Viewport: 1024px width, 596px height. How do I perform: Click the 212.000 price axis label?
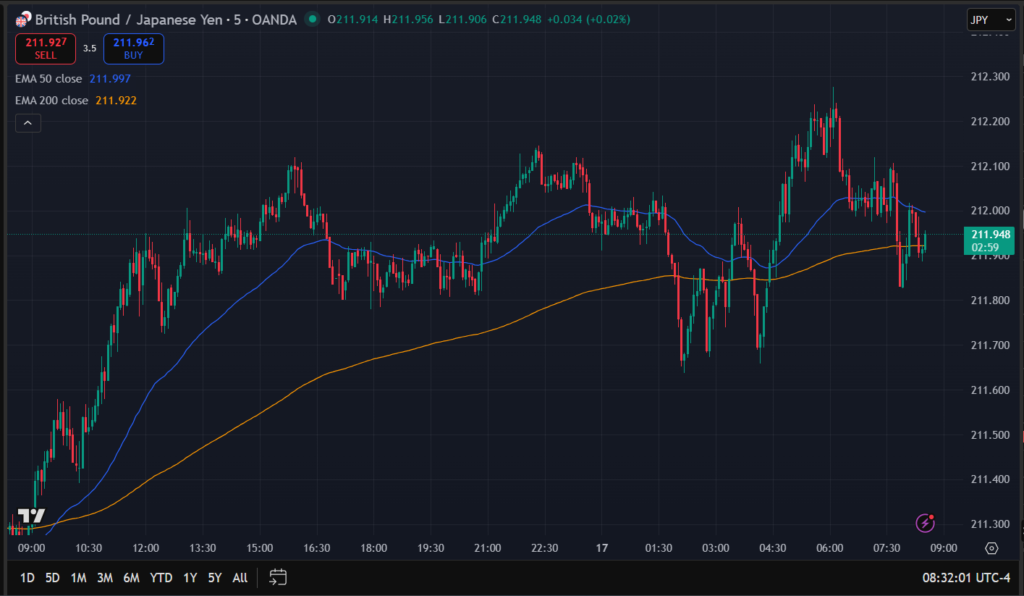click(990, 210)
